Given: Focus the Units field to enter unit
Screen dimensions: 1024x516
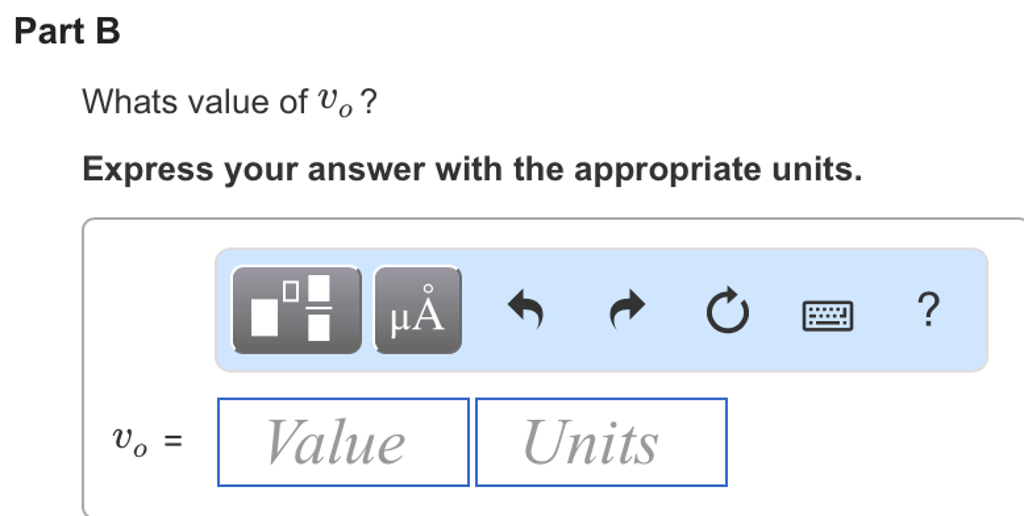Looking at the screenshot, I should point(601,442).
